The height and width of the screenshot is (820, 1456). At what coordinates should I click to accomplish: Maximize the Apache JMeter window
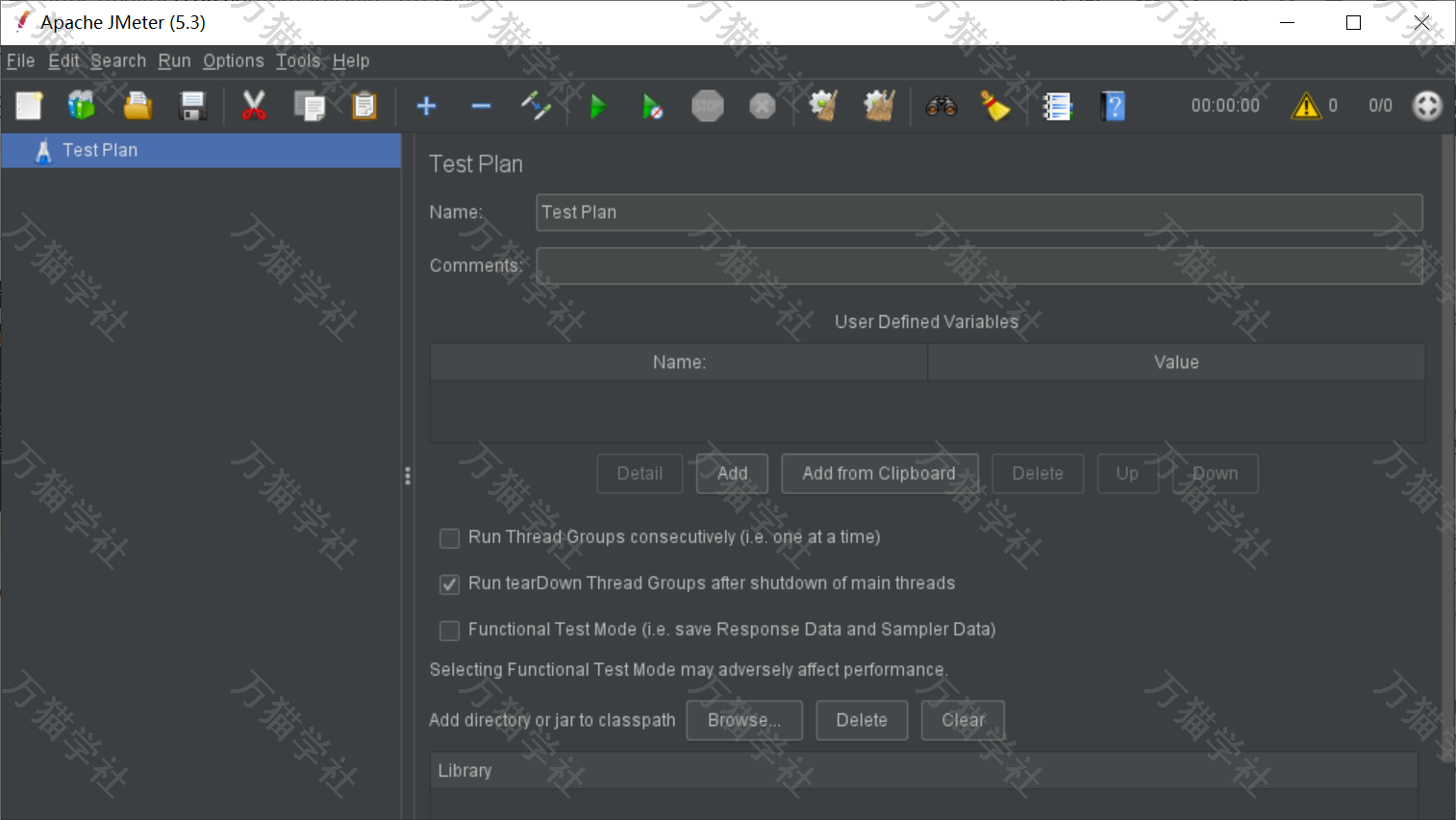[x=1353, y=22]
